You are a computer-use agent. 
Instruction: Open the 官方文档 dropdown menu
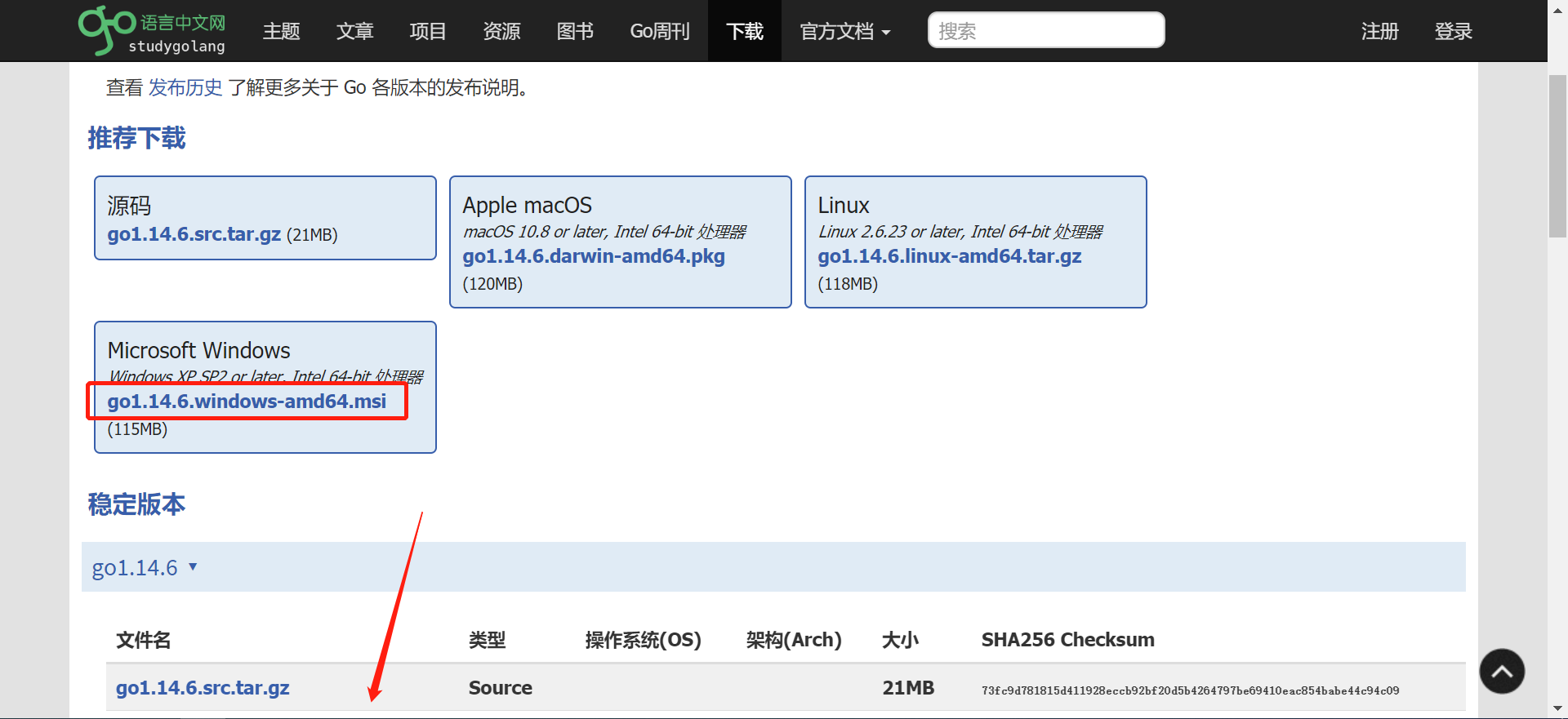(844, 31)
